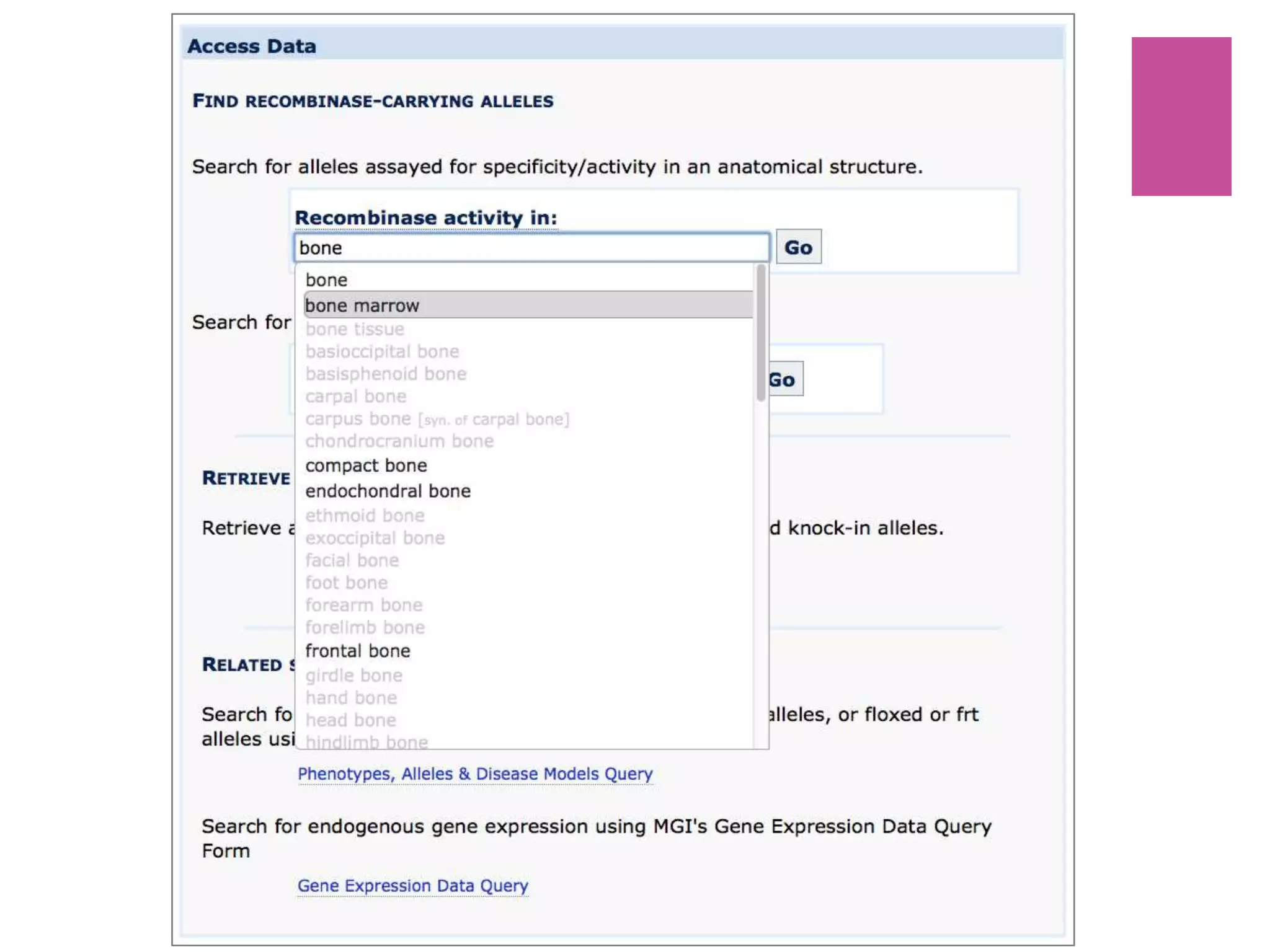Select 'endochondral bone' option
The image size is (1270, 952).
pyautogui.click(x=388, y=491)
